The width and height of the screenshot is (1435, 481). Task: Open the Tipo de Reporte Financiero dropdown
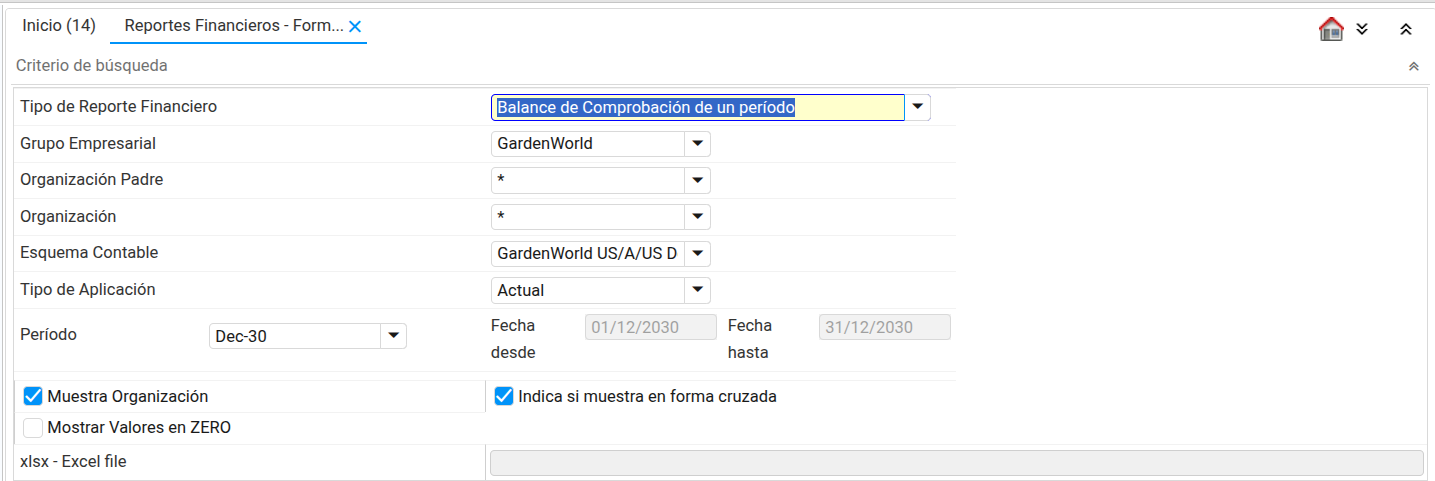pyautogui.click(x=918, y=107)
